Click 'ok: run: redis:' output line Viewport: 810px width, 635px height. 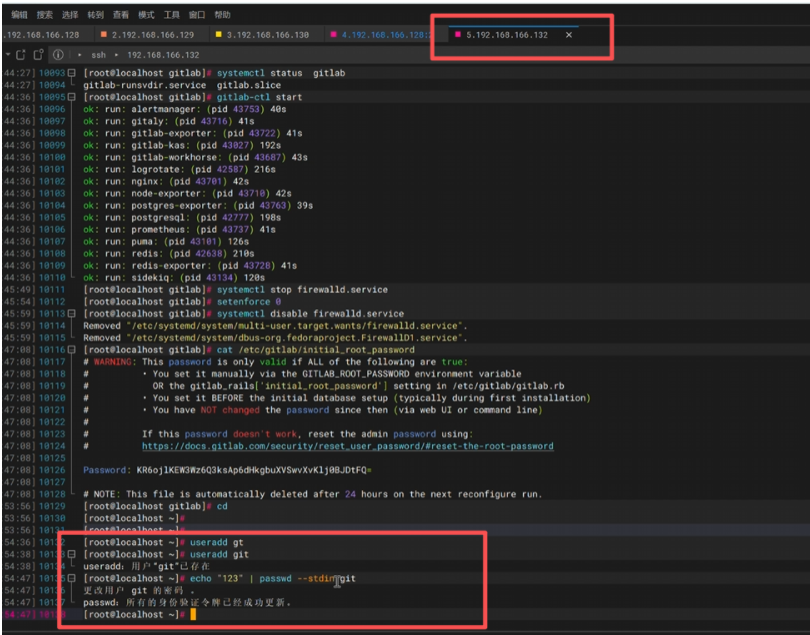[168, 254]
